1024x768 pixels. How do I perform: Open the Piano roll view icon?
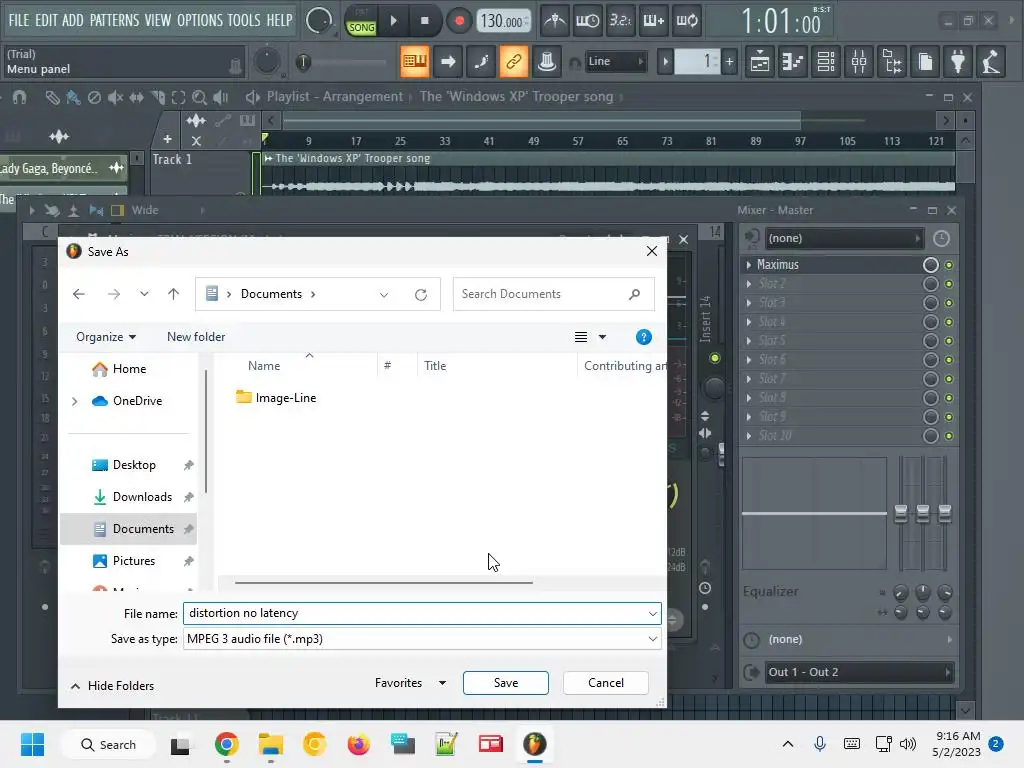793,62
